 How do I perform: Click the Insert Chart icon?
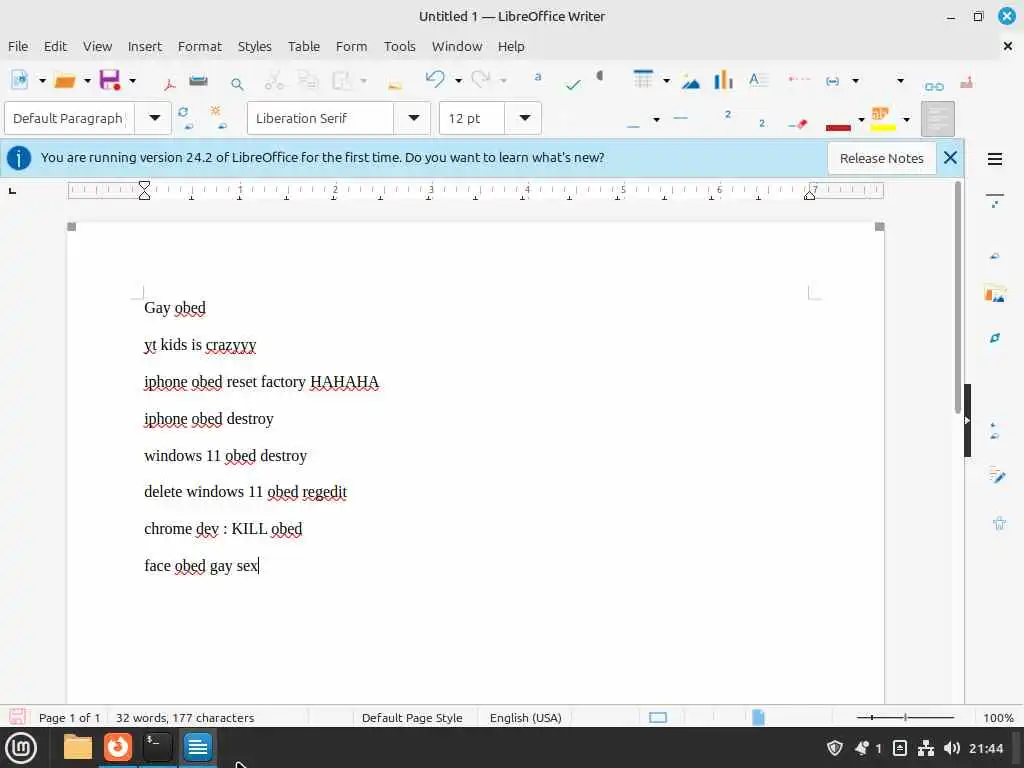coord(723,80)
